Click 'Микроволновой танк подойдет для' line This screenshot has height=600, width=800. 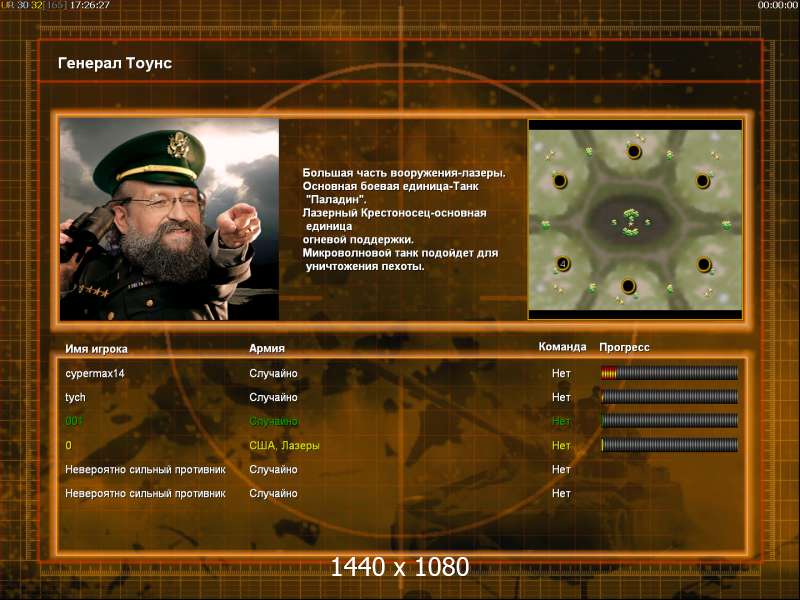pyautogui.click(x=401, y=253)
